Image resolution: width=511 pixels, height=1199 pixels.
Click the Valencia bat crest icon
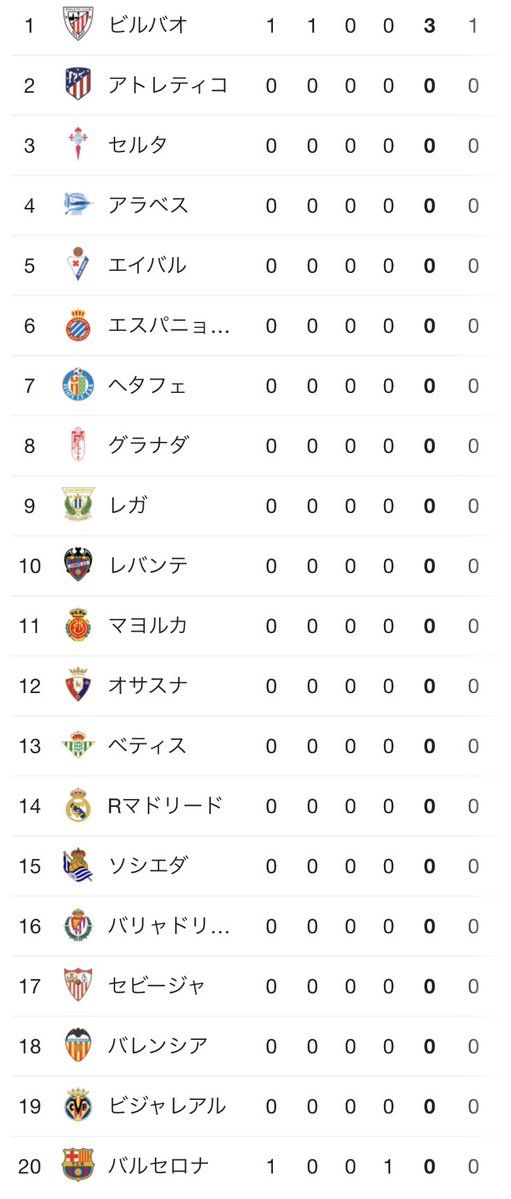pos(78,1045)
